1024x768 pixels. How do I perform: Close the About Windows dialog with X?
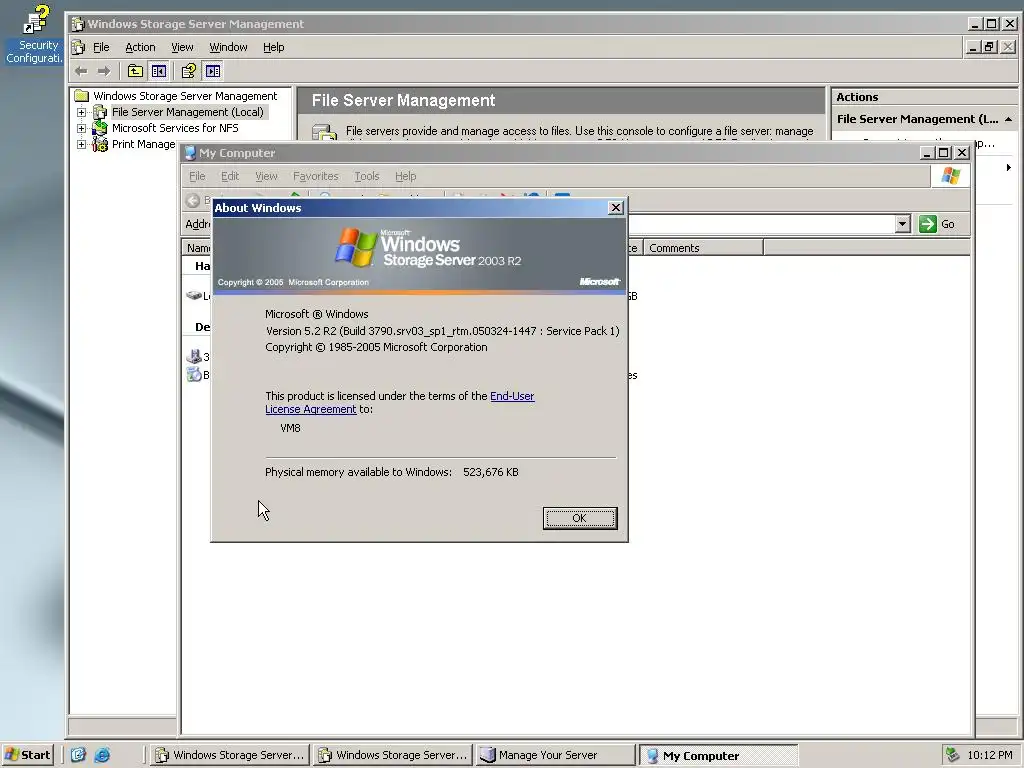615,208
